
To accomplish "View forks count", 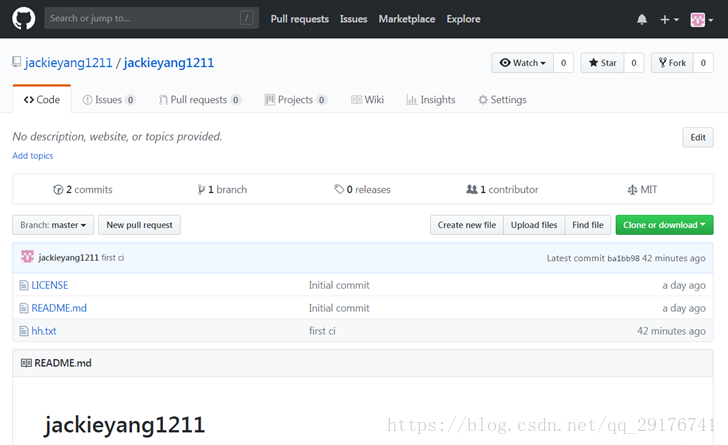I will click(x=703, y=63).
